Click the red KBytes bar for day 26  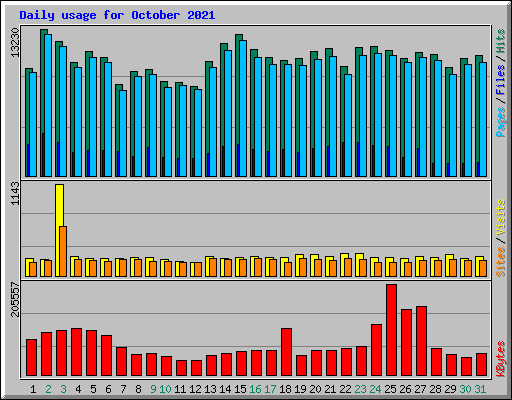406,343
